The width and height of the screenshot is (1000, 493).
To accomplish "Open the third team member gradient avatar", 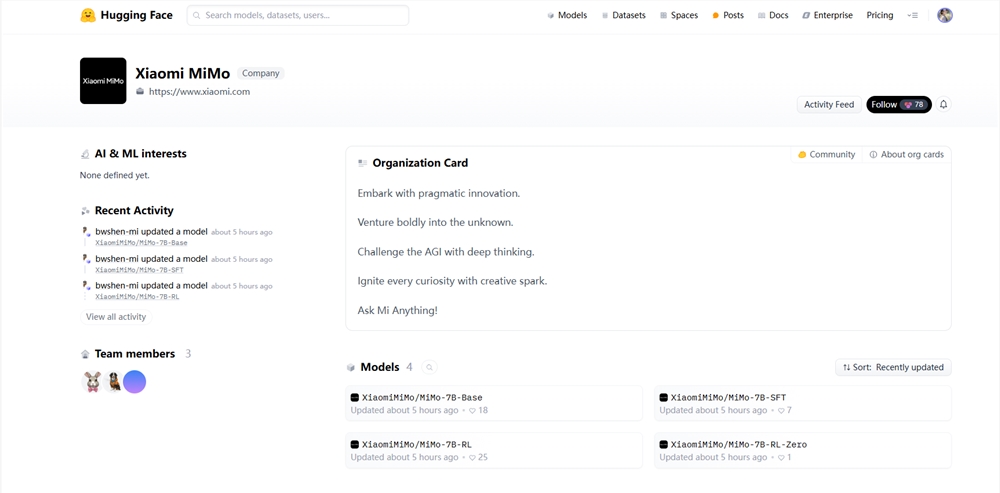I will (135, 381).
